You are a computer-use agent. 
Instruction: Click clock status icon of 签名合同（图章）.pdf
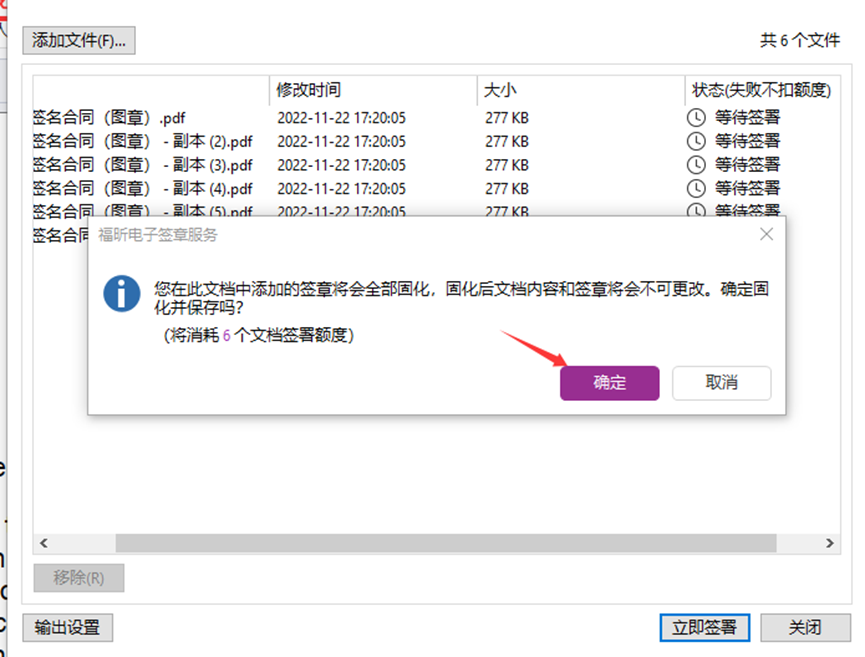click(696, 118)
